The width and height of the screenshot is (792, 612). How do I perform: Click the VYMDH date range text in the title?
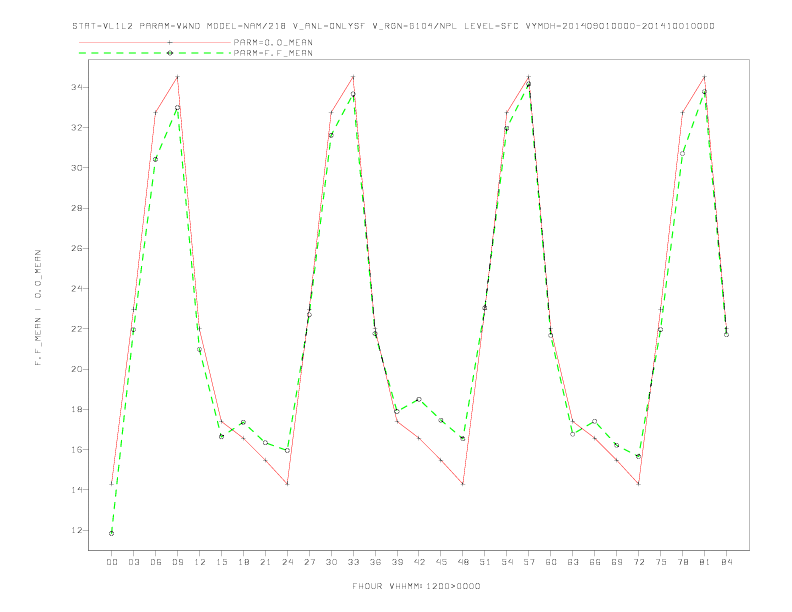point(620,26)
